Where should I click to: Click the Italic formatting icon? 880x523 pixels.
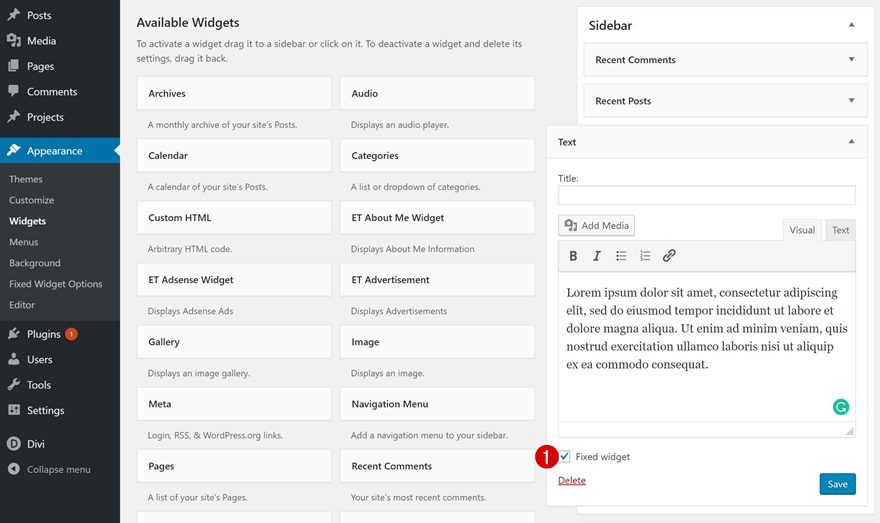point(597,256)
